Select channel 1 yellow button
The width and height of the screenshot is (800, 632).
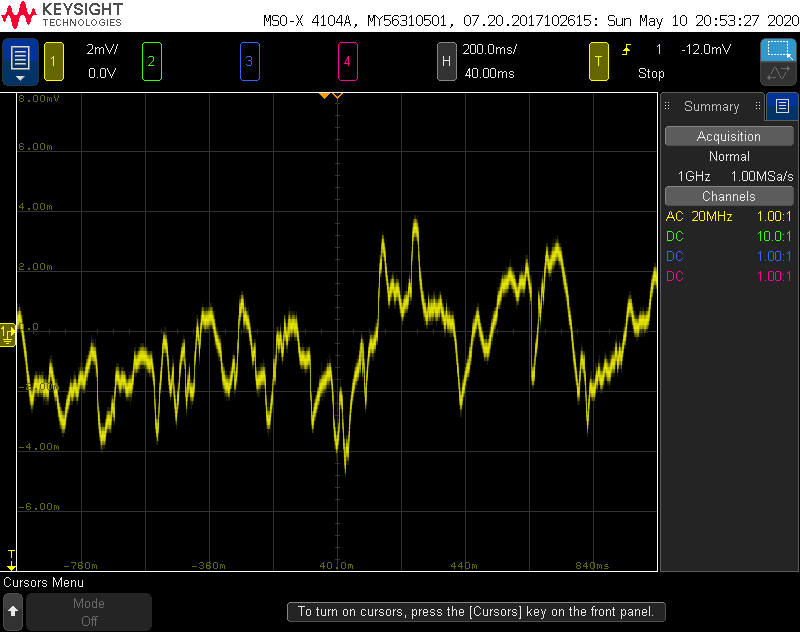(54, 62)
